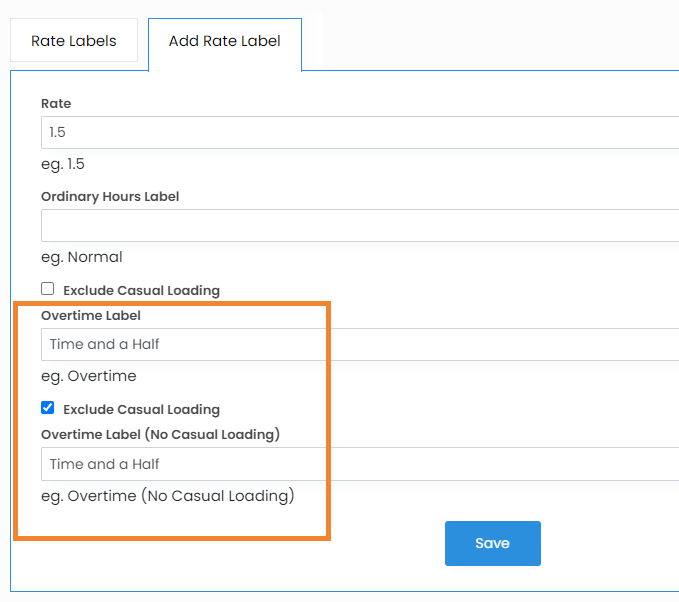This screenshot has height=602, width=679.
Task: Click the "eg. Overtime (No Casual Loading)" hint
Action: tap(167, 496)
